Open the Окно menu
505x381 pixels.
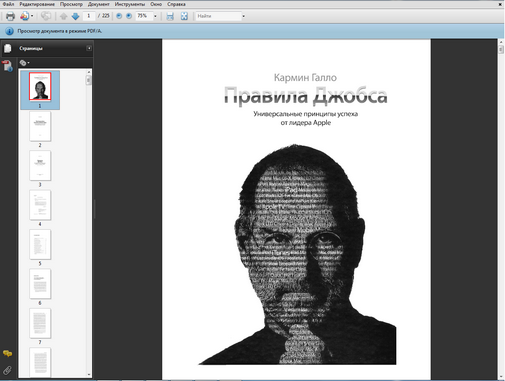pyautogui.click(x=156, y=4)
